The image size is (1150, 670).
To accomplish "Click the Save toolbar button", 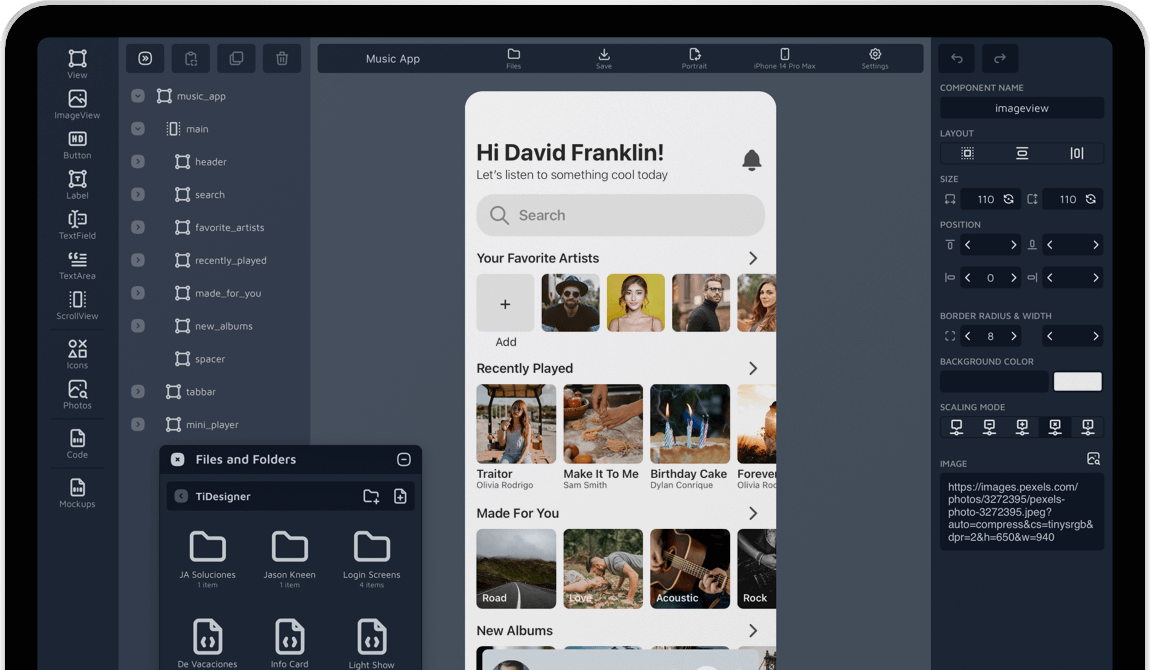I will (603, 58).
